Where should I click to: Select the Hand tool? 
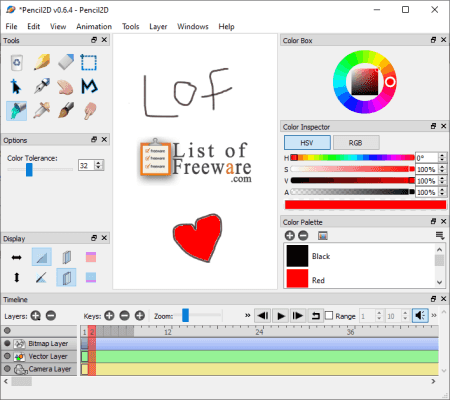click(x=65, y=87)
